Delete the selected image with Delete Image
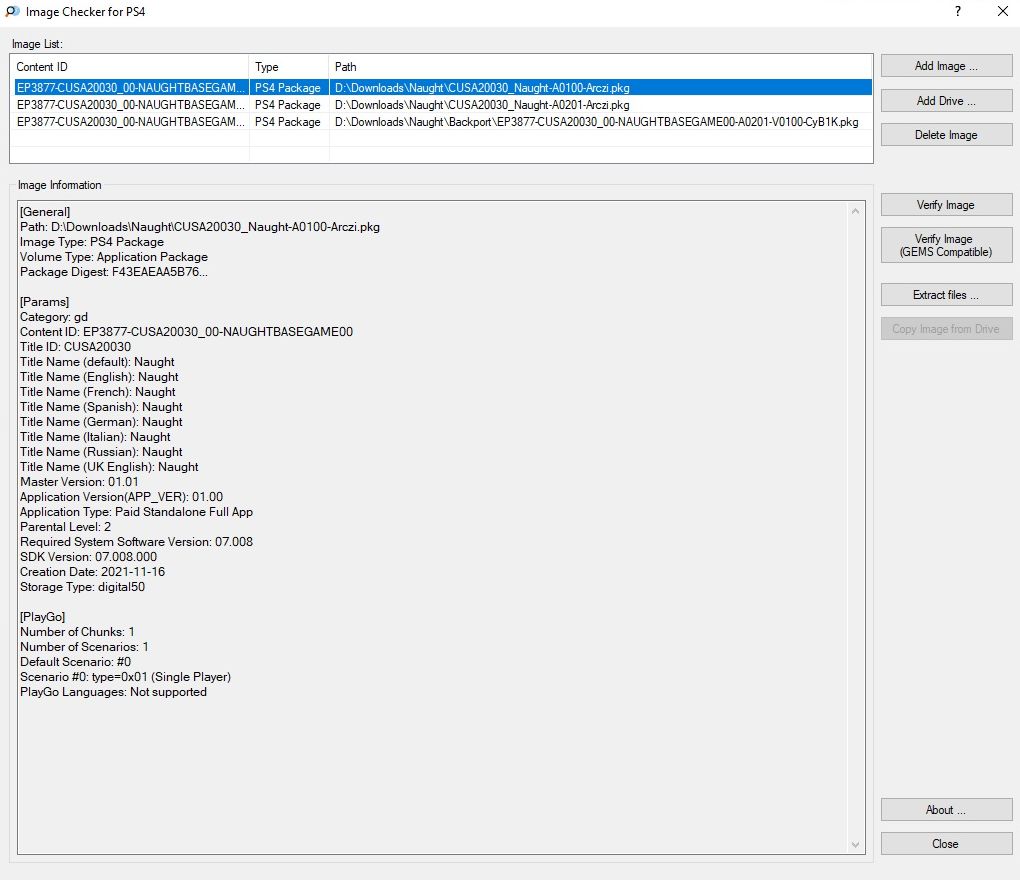Image resolution: width=1020 pixels, height=880 pixels. [946, 135]
